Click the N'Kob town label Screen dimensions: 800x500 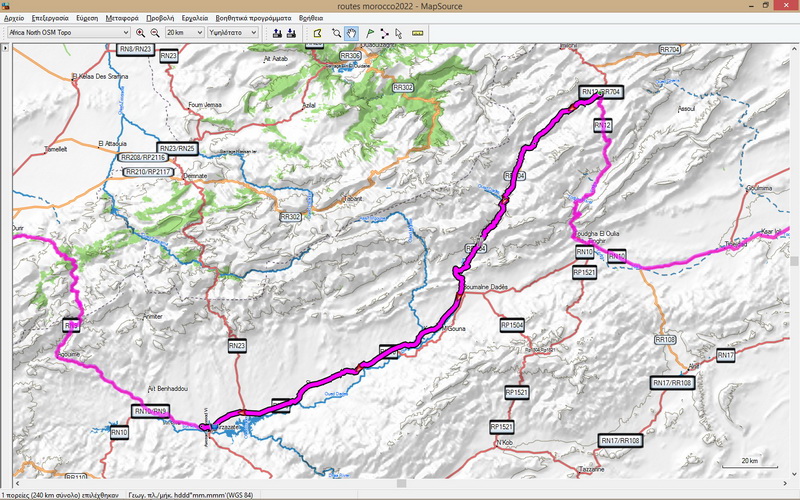(504, 443)
